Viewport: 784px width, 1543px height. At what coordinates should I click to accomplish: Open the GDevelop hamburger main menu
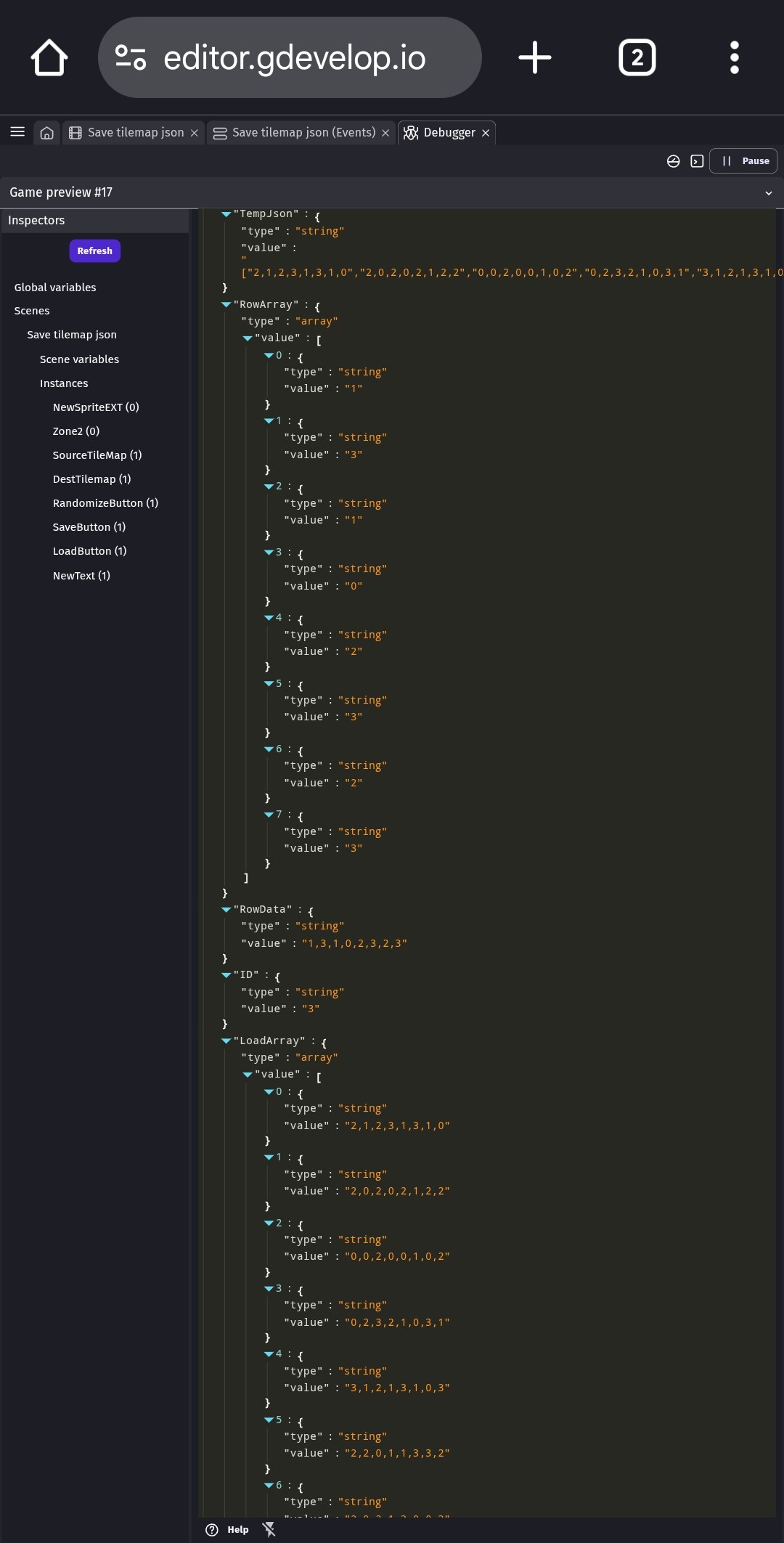coord(17,132)
